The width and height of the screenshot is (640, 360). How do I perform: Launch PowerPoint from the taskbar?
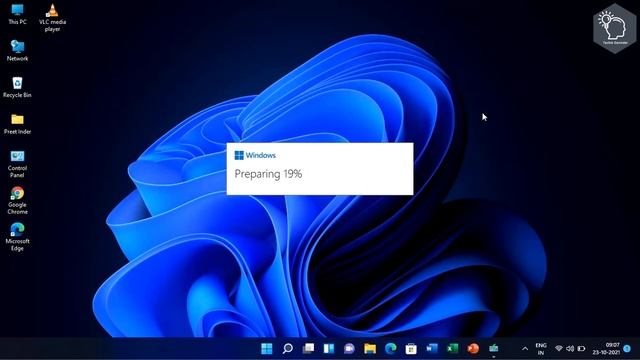pyautogui.click(x=473, y=349)
